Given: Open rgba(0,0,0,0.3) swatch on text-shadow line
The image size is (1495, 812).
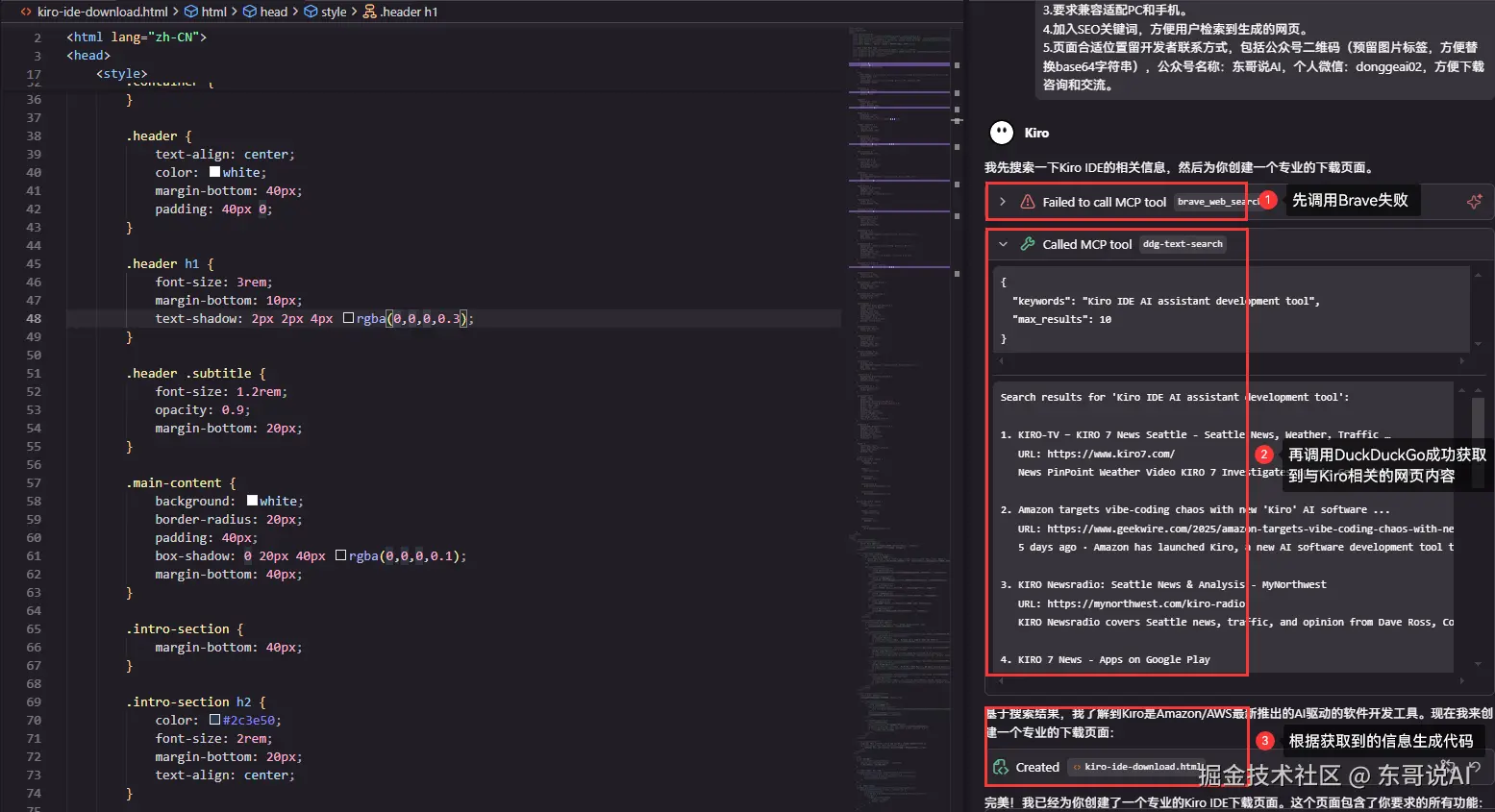Looking at the screenshot, I should coord(348,318).
